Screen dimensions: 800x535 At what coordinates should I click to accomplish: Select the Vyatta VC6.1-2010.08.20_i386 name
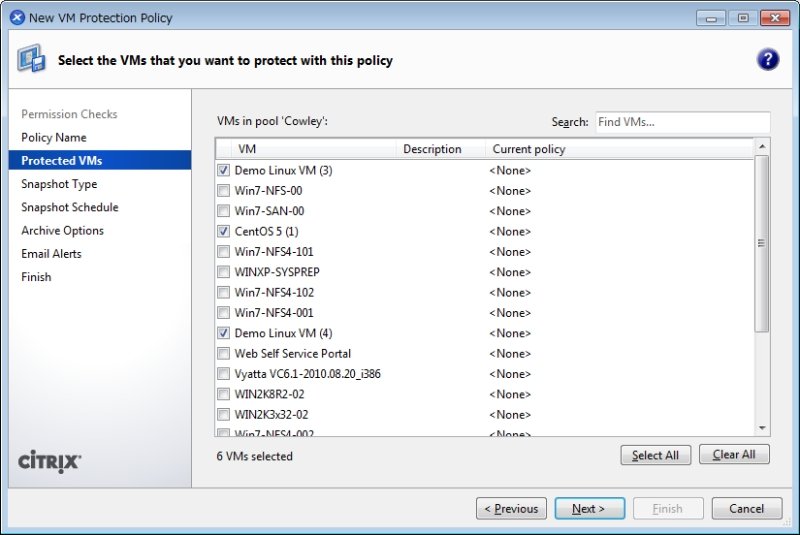[x=308, y=374]
